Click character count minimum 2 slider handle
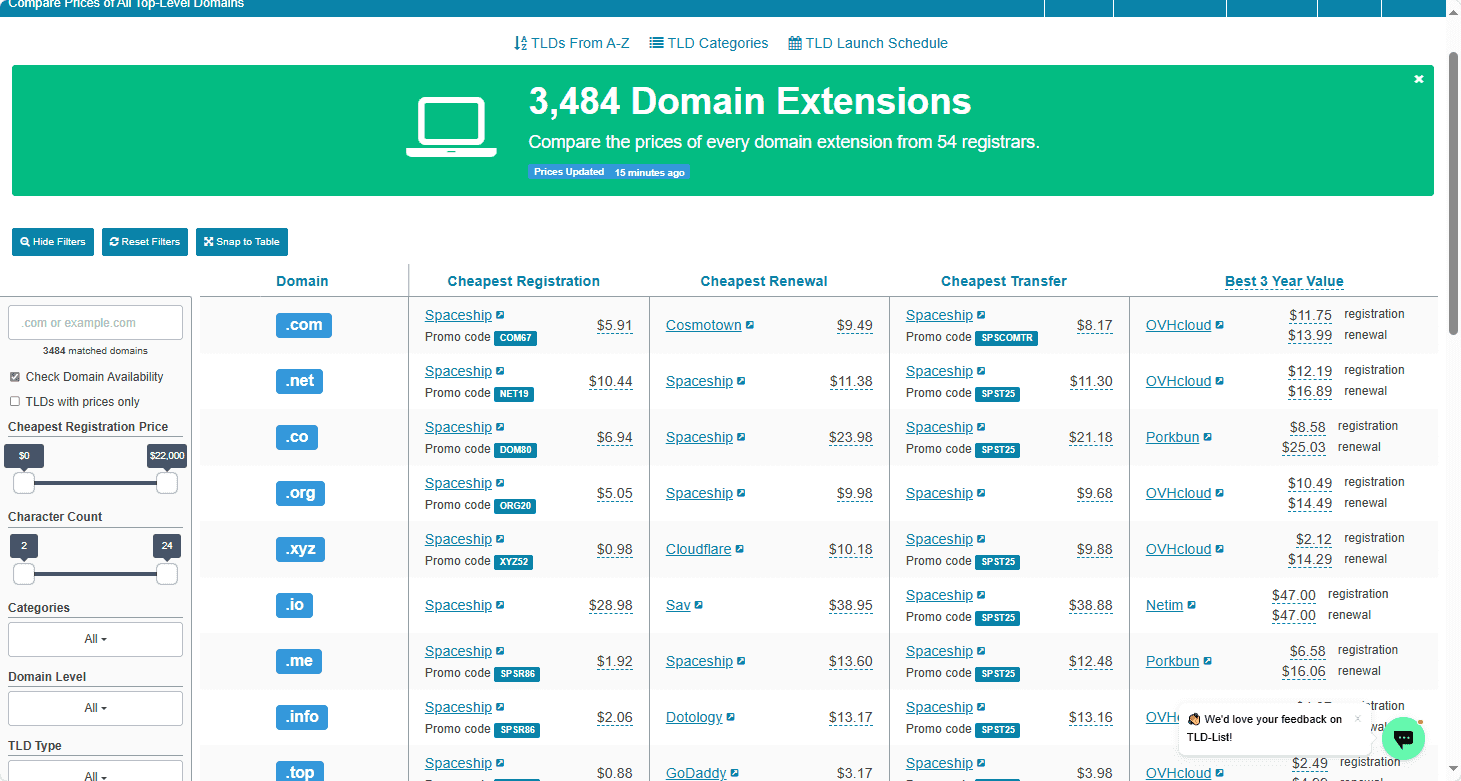Screen dimensions: 1461x781 (x=24, y=574)
